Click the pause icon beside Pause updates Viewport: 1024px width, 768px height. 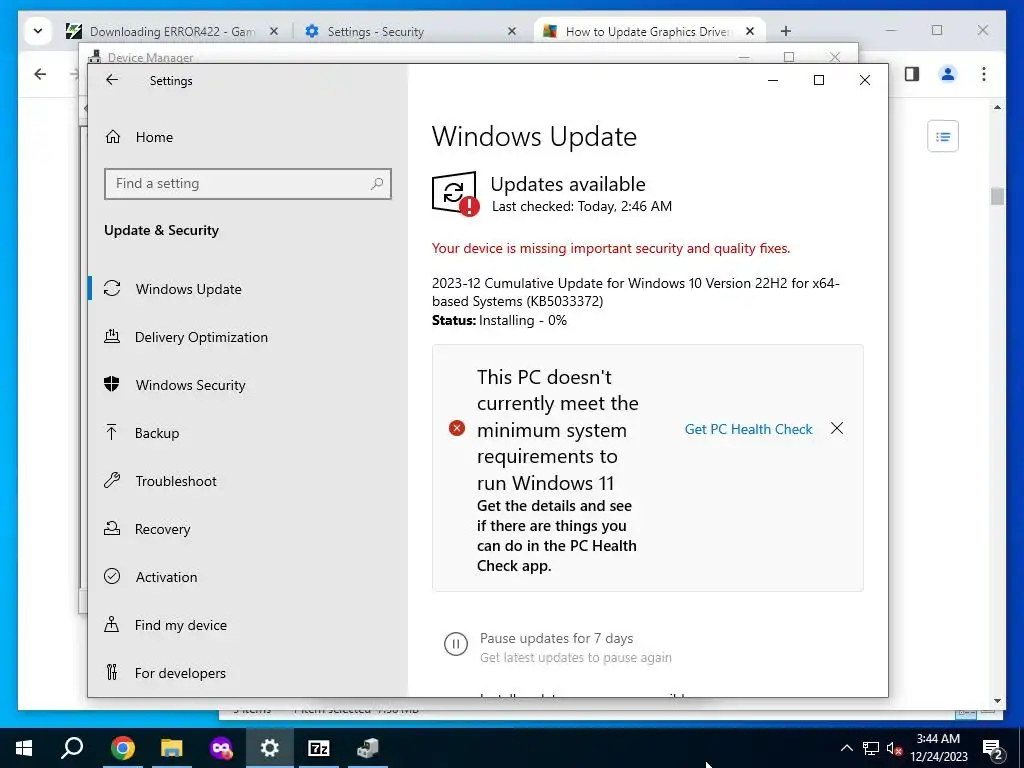456,644
